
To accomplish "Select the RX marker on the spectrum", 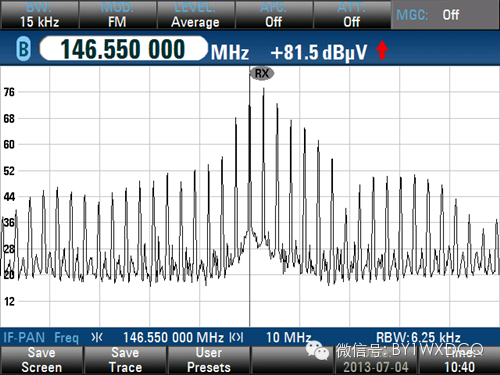I will click(x=262, y=73).
